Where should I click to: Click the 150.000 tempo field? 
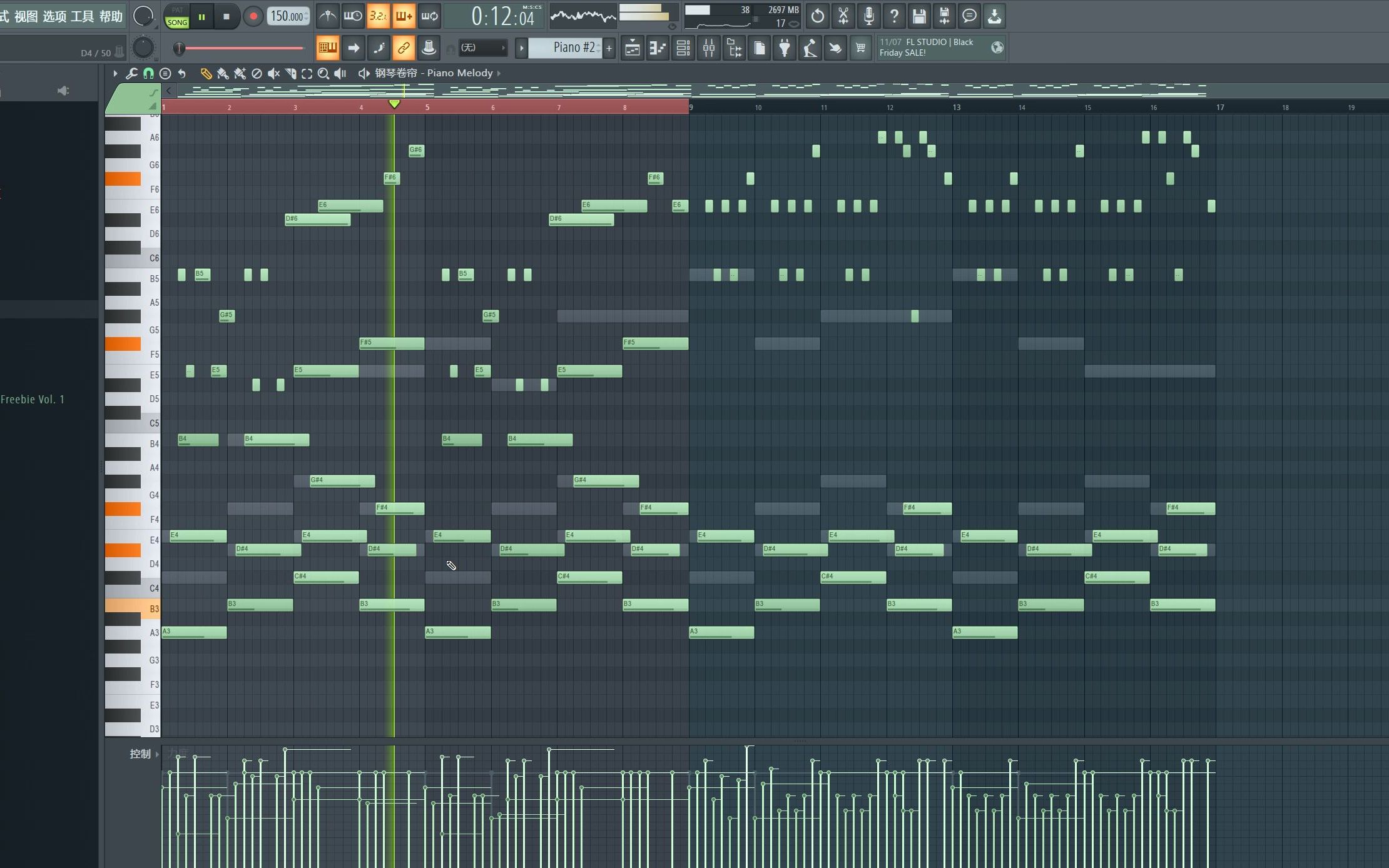pos(288,17)
